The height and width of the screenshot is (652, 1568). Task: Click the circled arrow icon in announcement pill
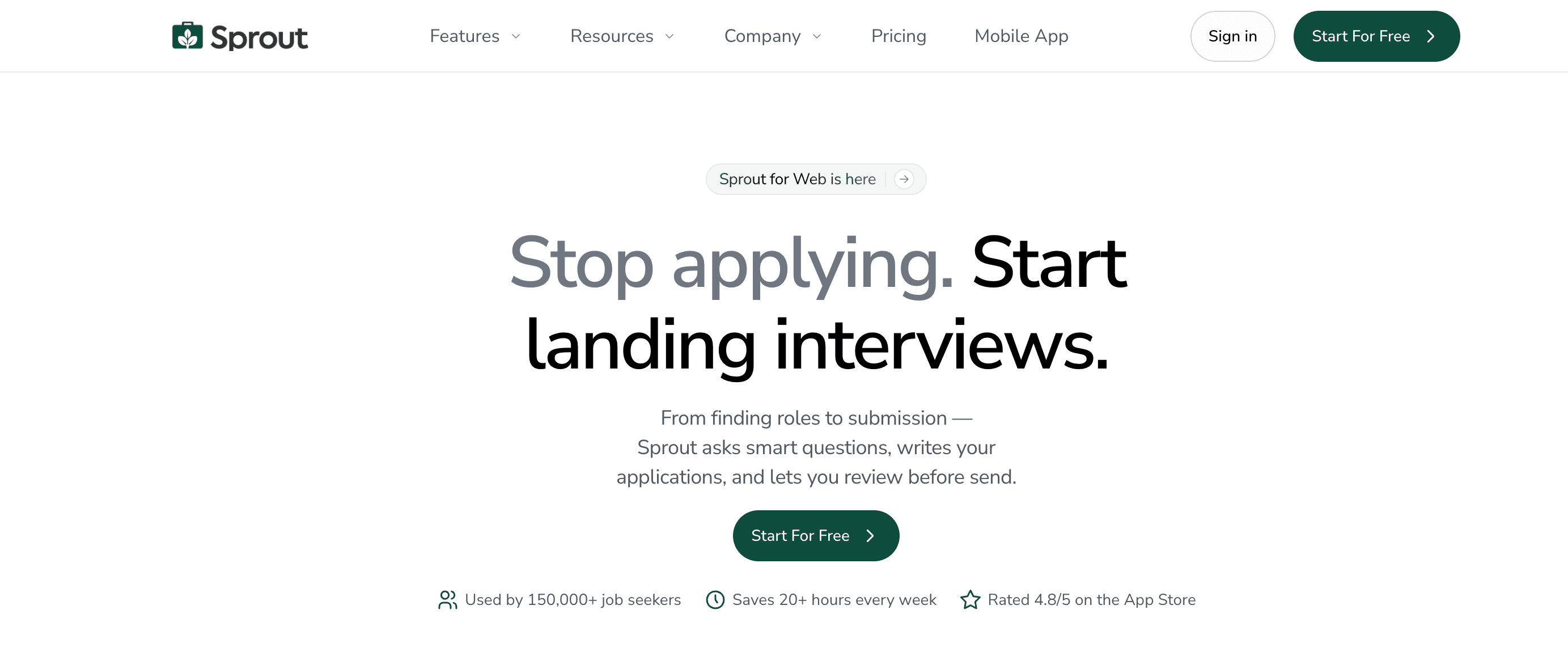(904, 179)
